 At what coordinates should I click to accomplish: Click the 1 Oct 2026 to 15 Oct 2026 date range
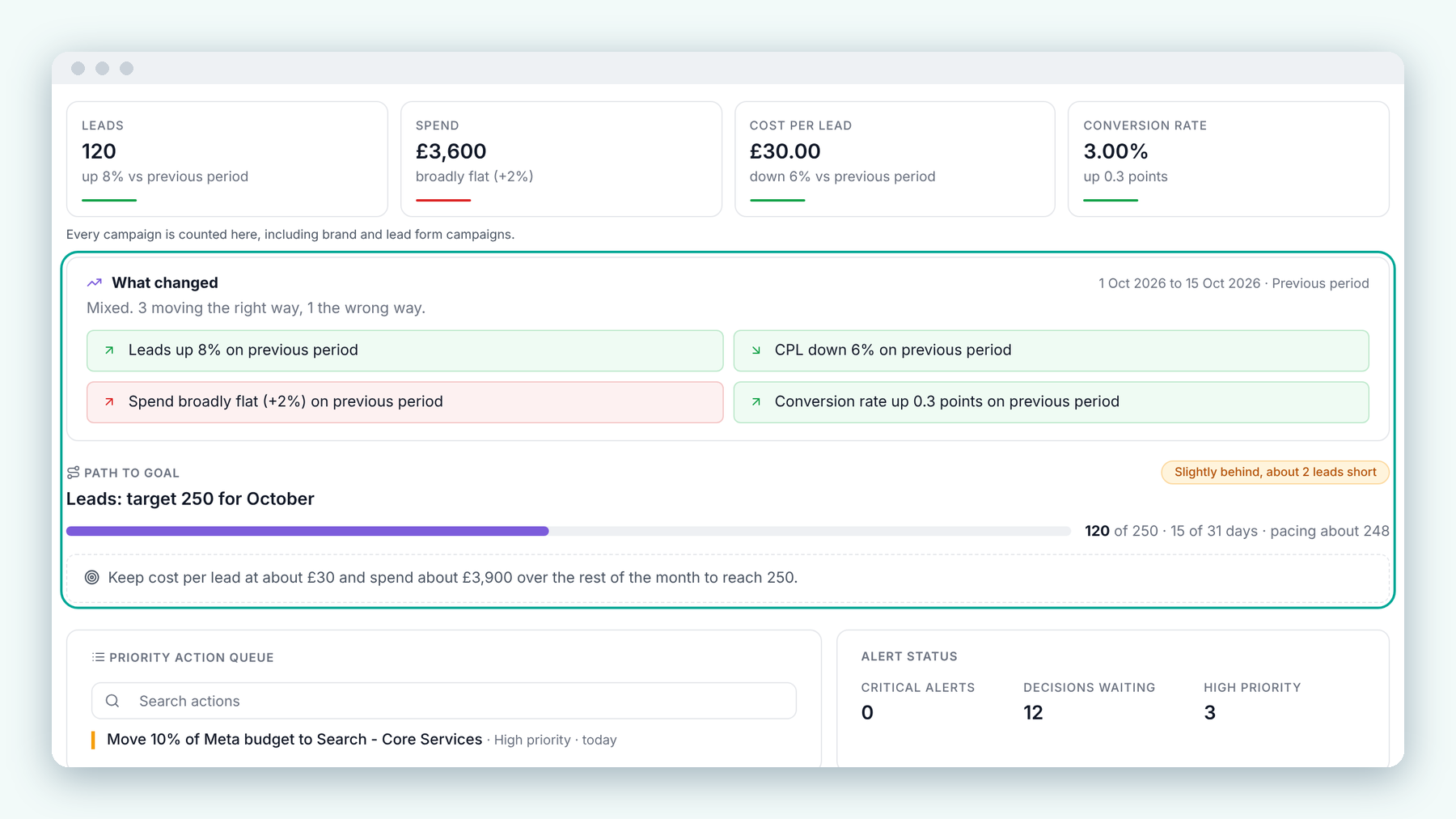pyautogui.click(x=1179, y=283)
